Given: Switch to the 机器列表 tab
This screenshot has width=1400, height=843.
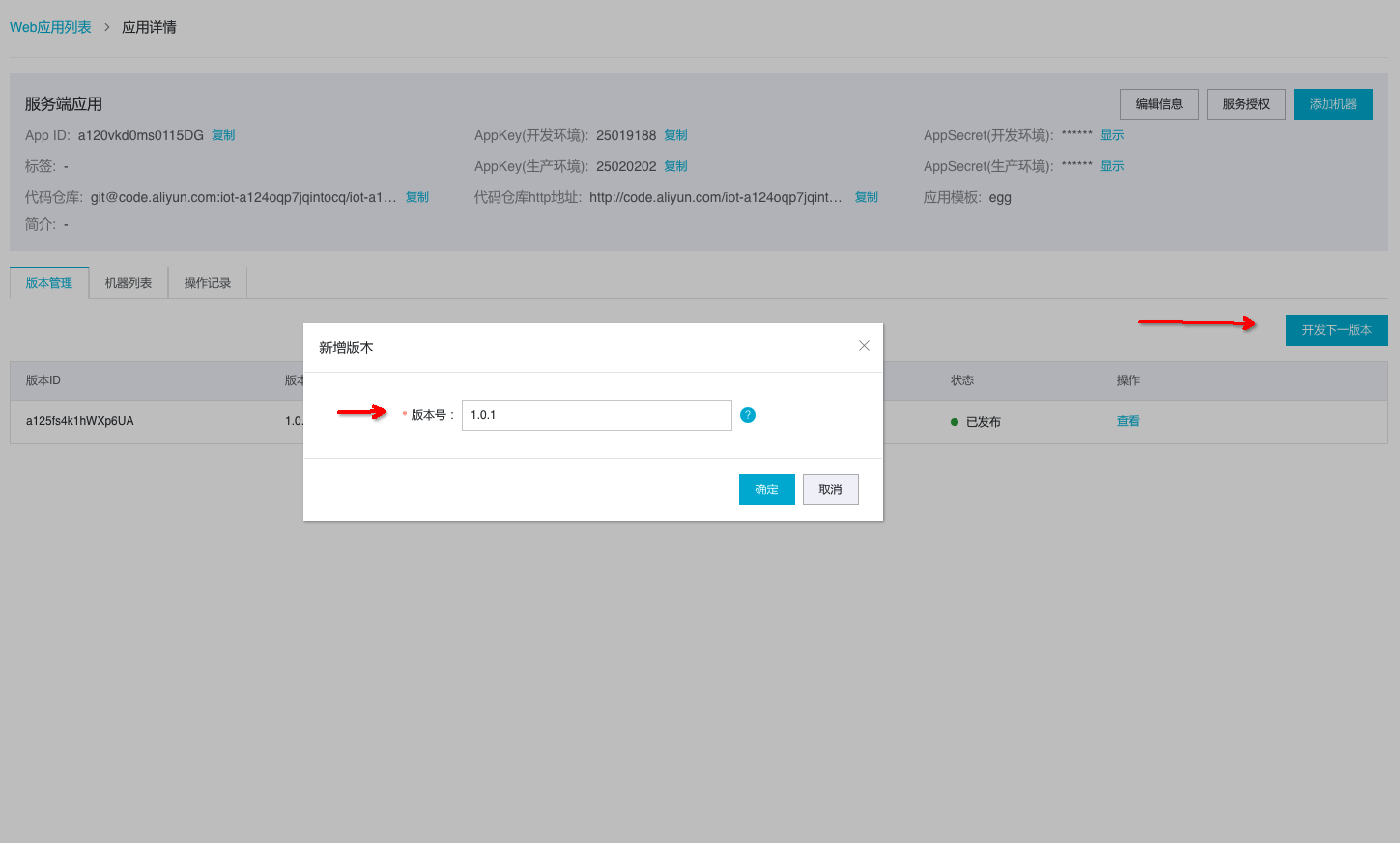Looking at the screenshot, I should point(129,283).
